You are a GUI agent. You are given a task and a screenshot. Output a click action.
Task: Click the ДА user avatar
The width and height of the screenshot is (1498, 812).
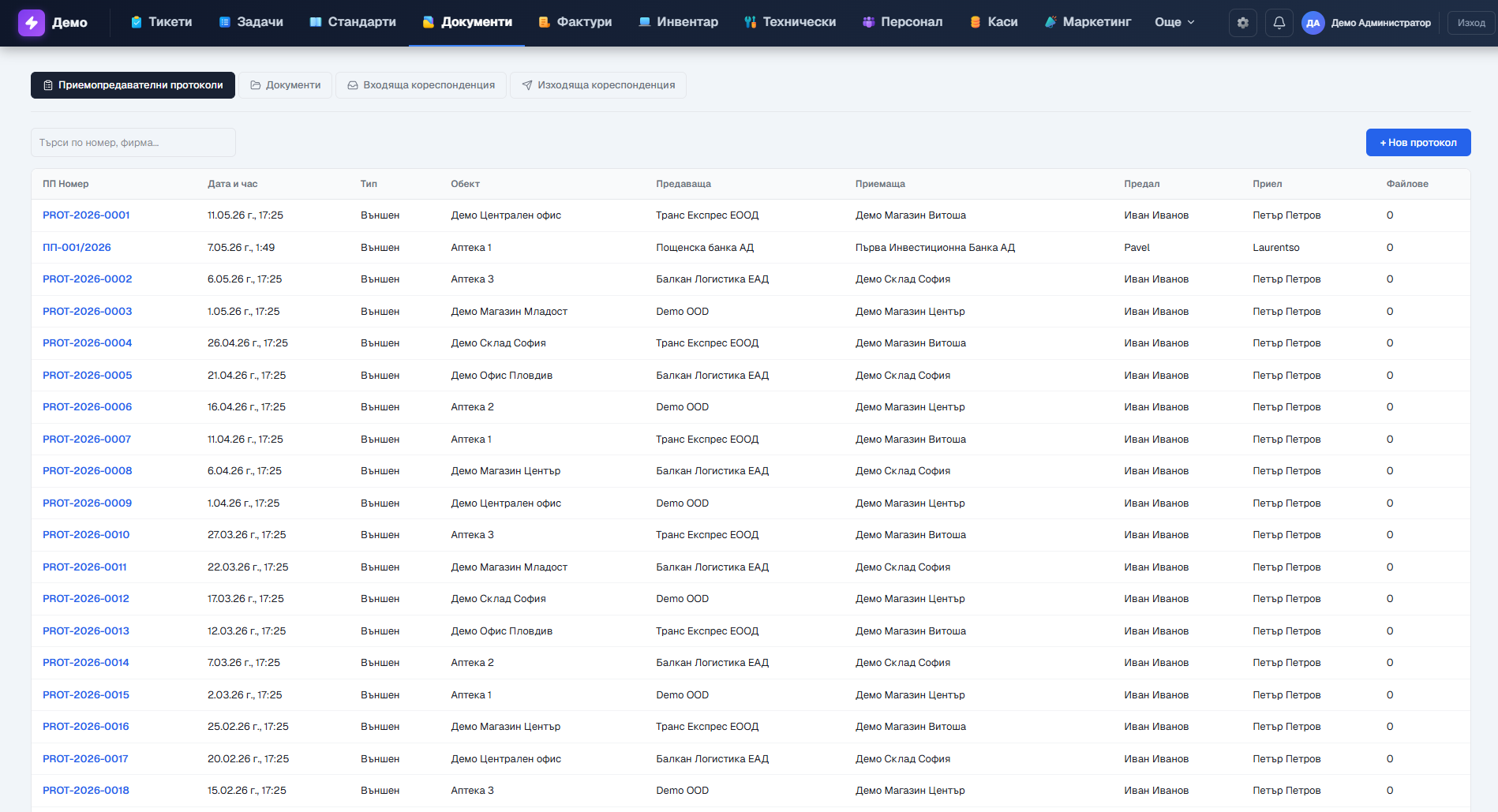click(1313, 23)
